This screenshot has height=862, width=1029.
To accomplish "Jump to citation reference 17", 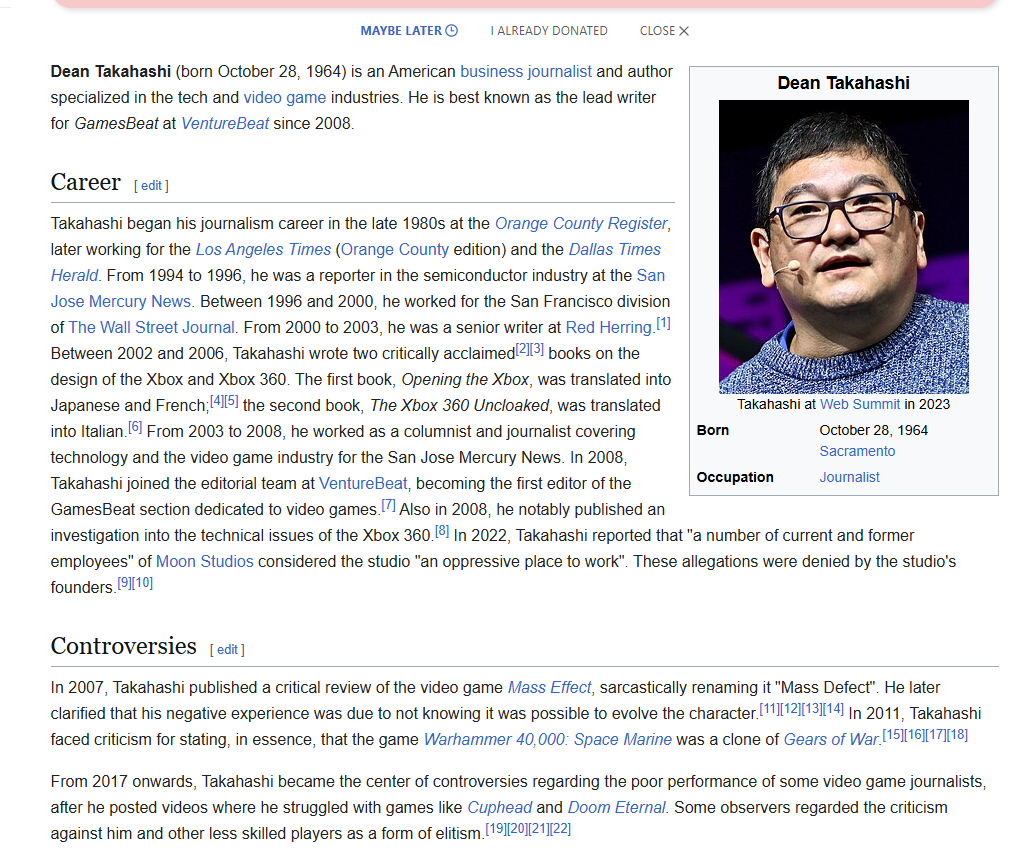I will pyautogui.click(x=936, y=735).
